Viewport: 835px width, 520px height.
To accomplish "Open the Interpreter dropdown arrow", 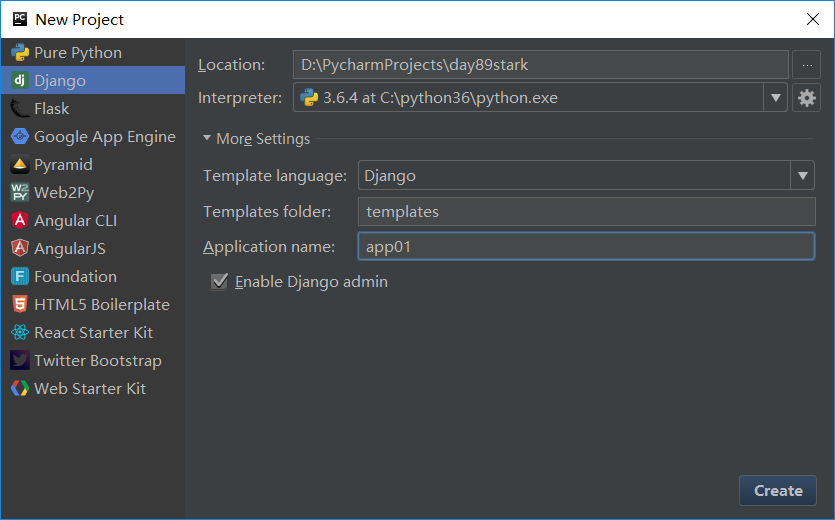I will click(775, 98).
